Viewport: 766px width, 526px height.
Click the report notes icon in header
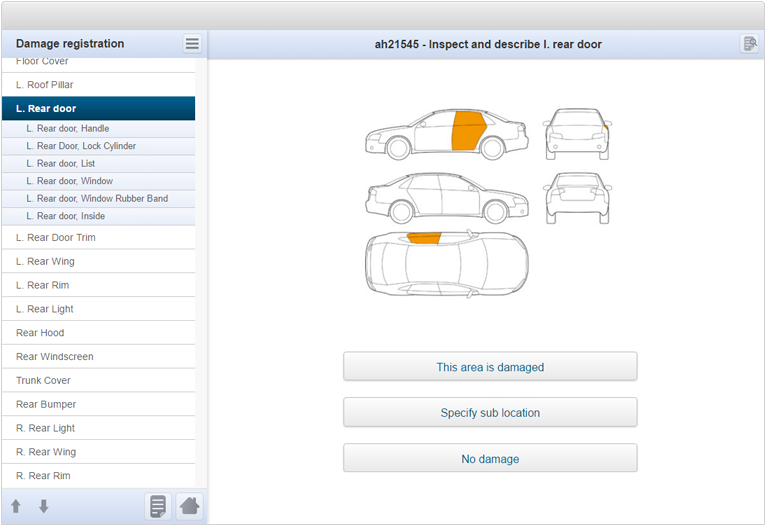pyautogui.click(x=749, y=44)
